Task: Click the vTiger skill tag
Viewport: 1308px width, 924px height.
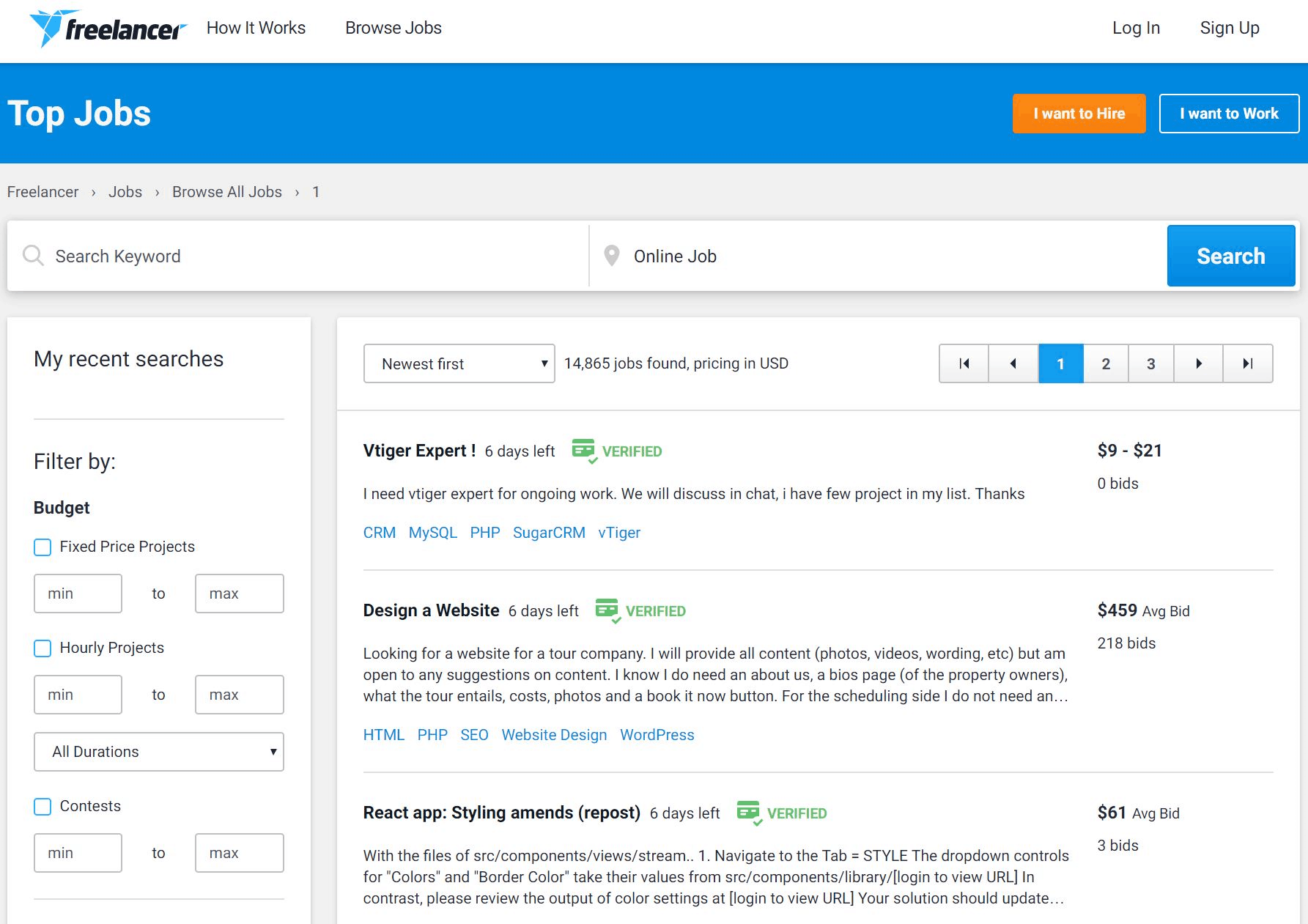Action: [x=619, y=533]
